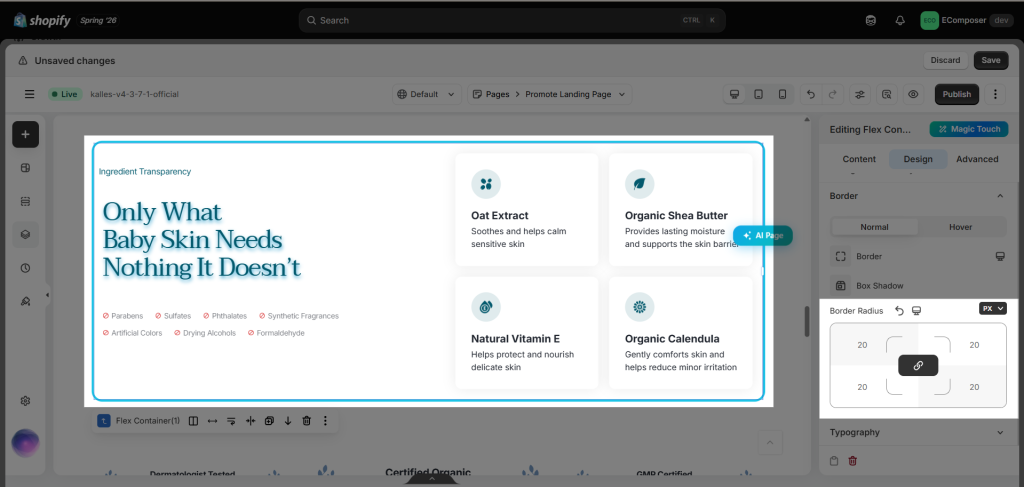
Task: Click the Publish button
Action: coord(957,94)
